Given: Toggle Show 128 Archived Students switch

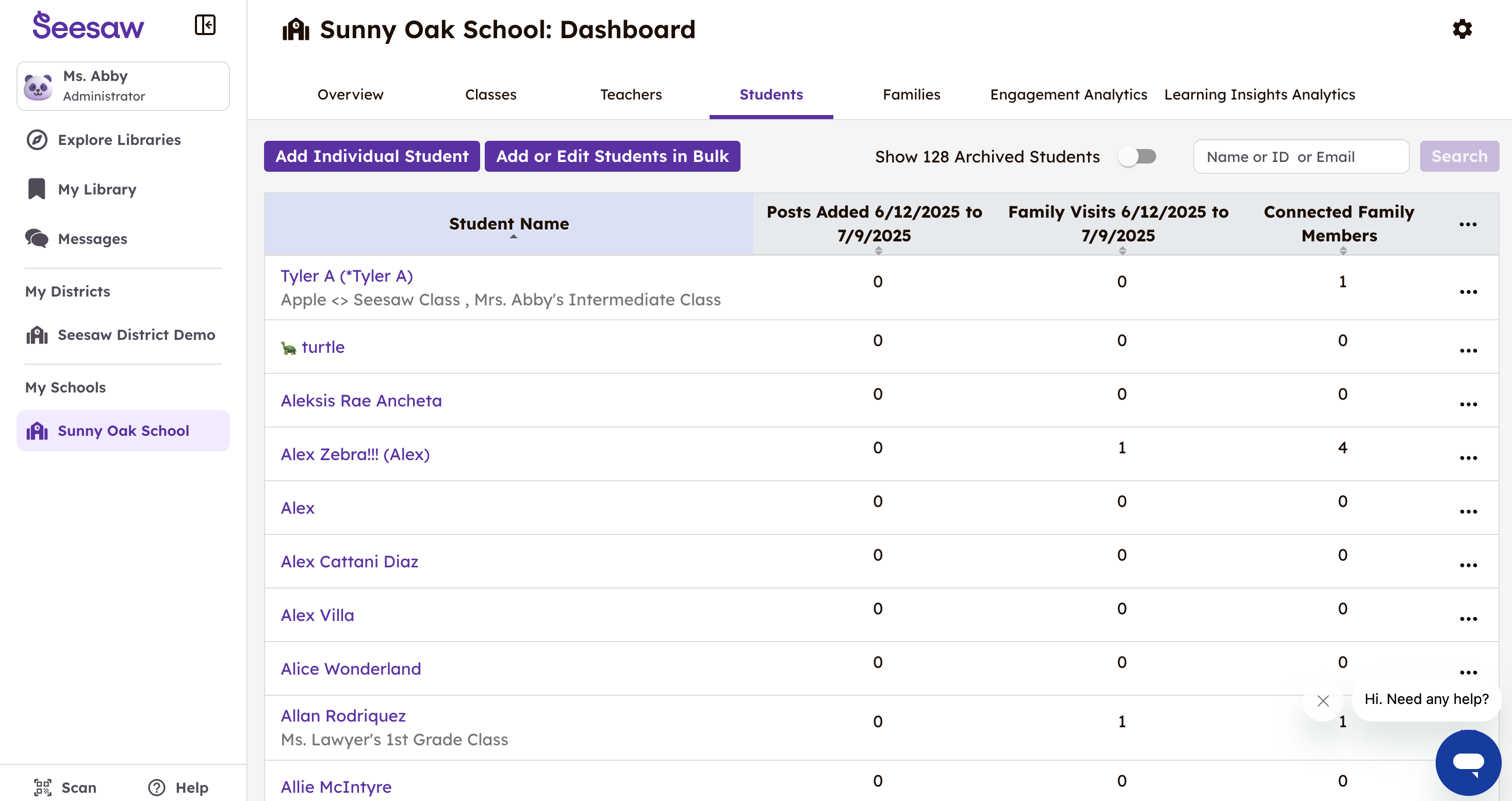Looking at the screenshot, I should [x=1138, y=156].
